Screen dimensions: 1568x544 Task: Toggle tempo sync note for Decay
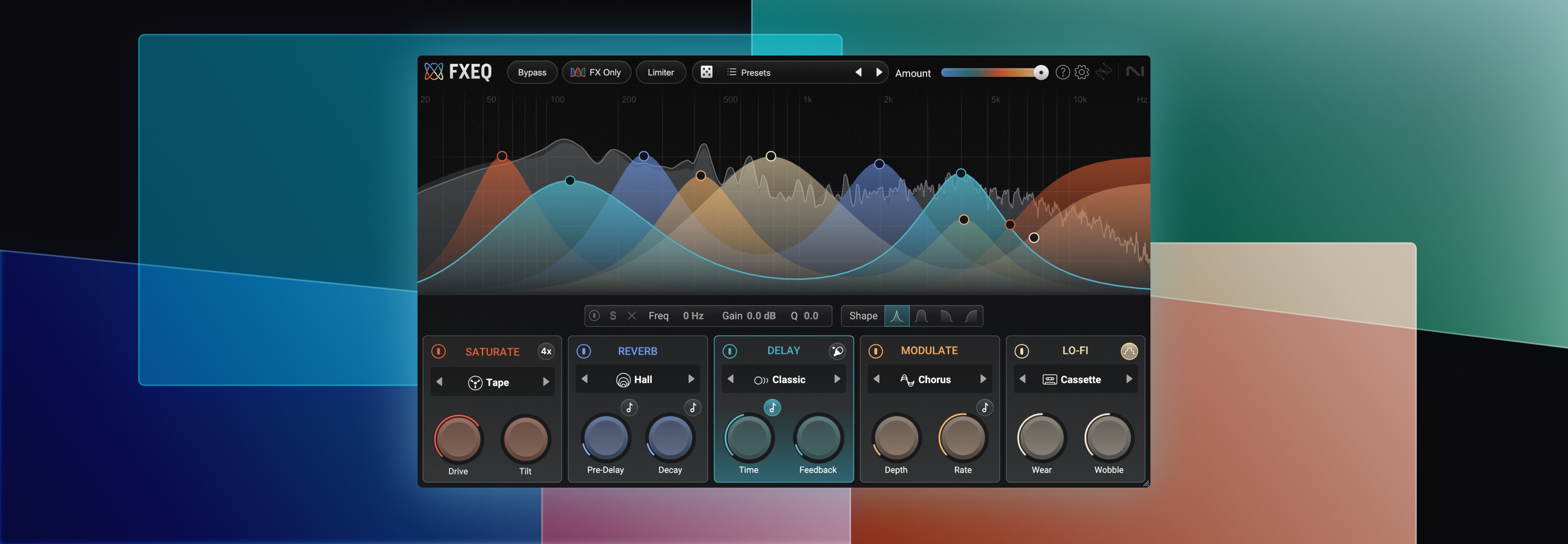pyautogui.click(x=693, y=408)
